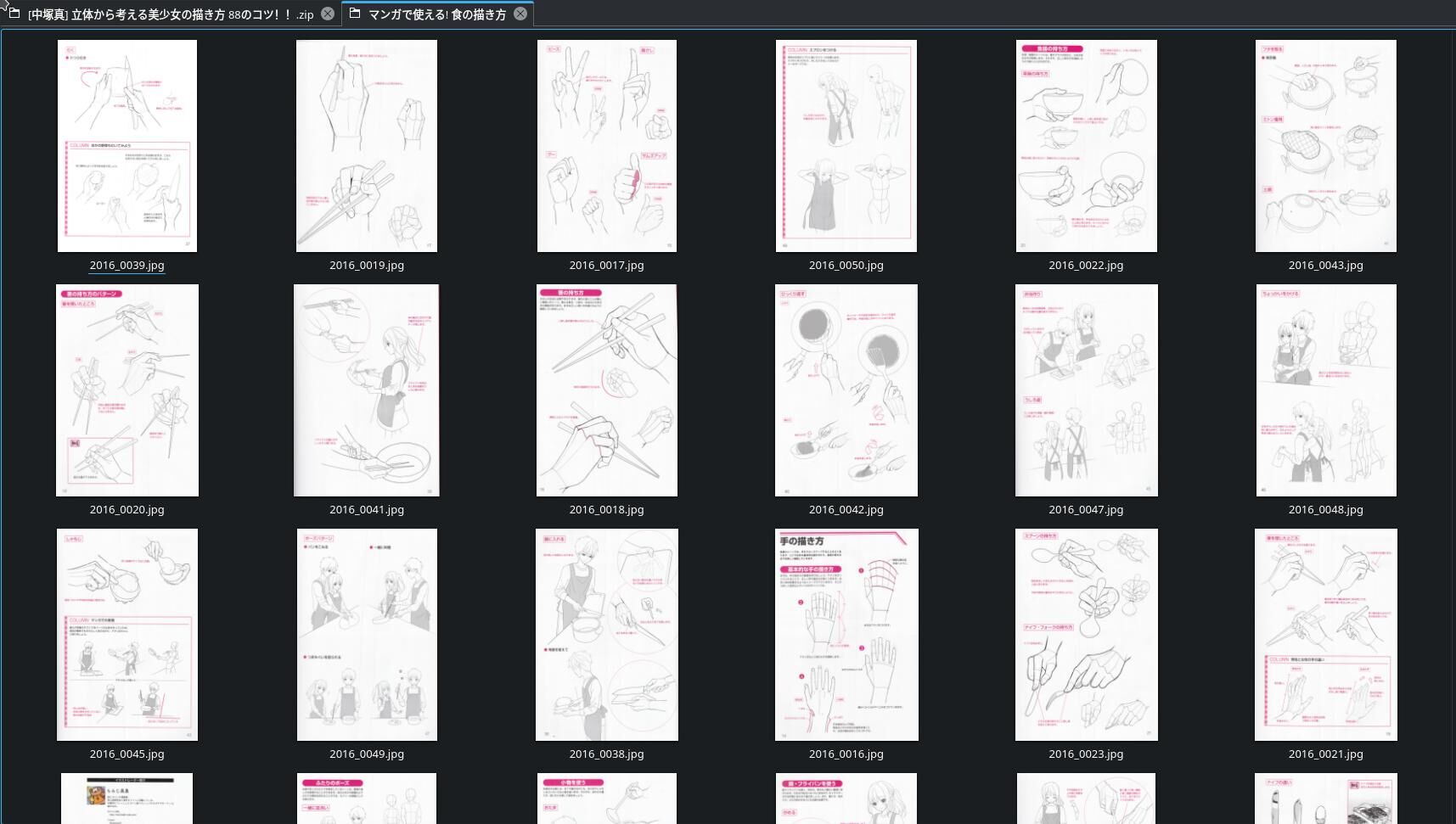Choose the 2016_0020.jpg thumbnail
This screenshot has height=824, width=1456.
coord(127,390)
